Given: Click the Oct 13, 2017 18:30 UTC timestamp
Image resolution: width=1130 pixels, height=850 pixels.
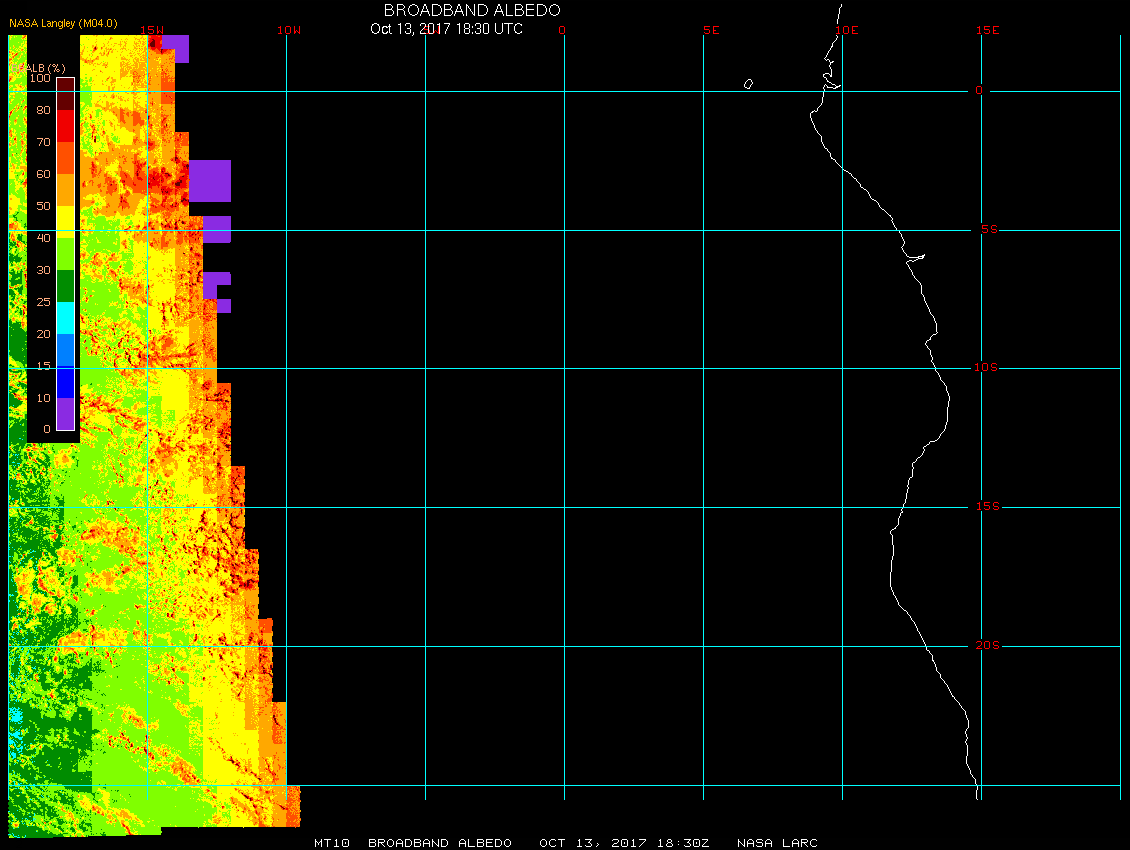Looking at the screenshot, I should pos(446,29).
